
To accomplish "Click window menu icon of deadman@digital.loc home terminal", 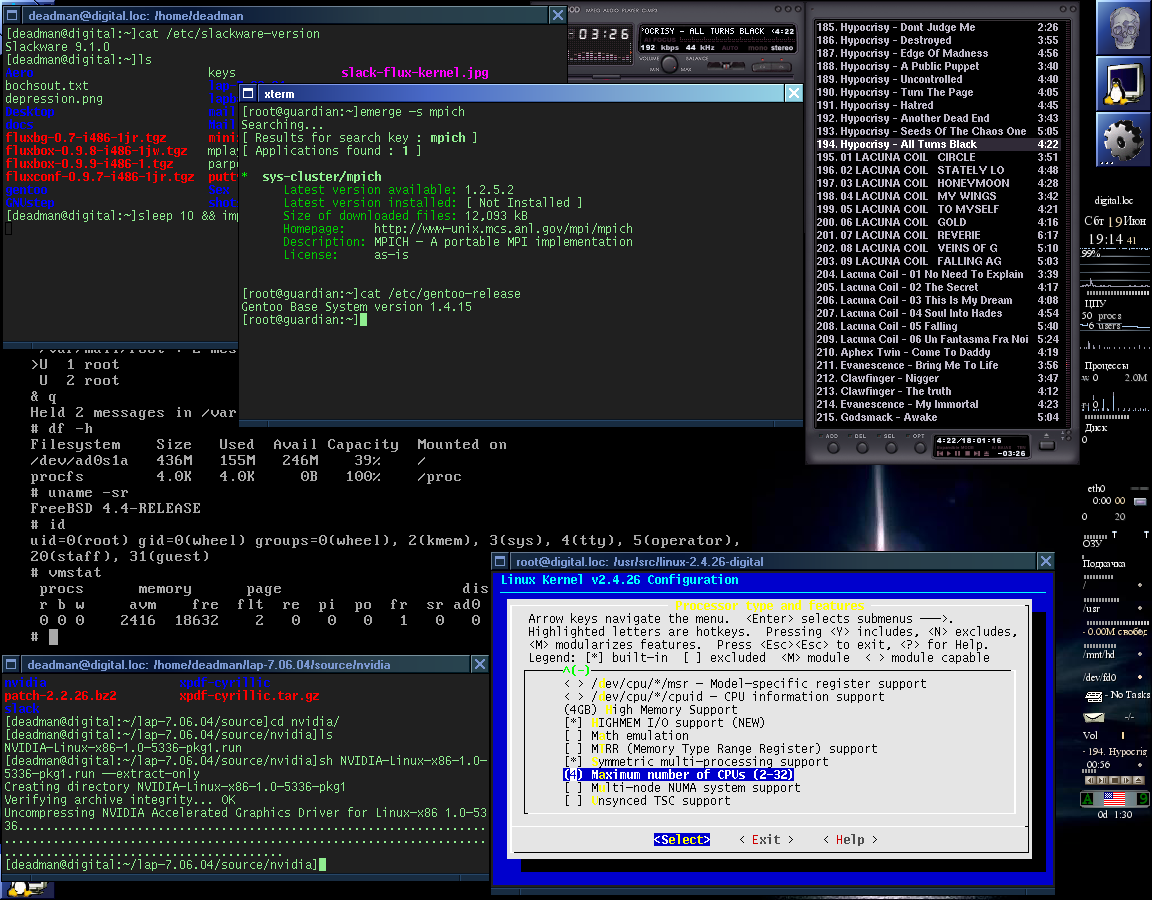I will coord(12,15).
